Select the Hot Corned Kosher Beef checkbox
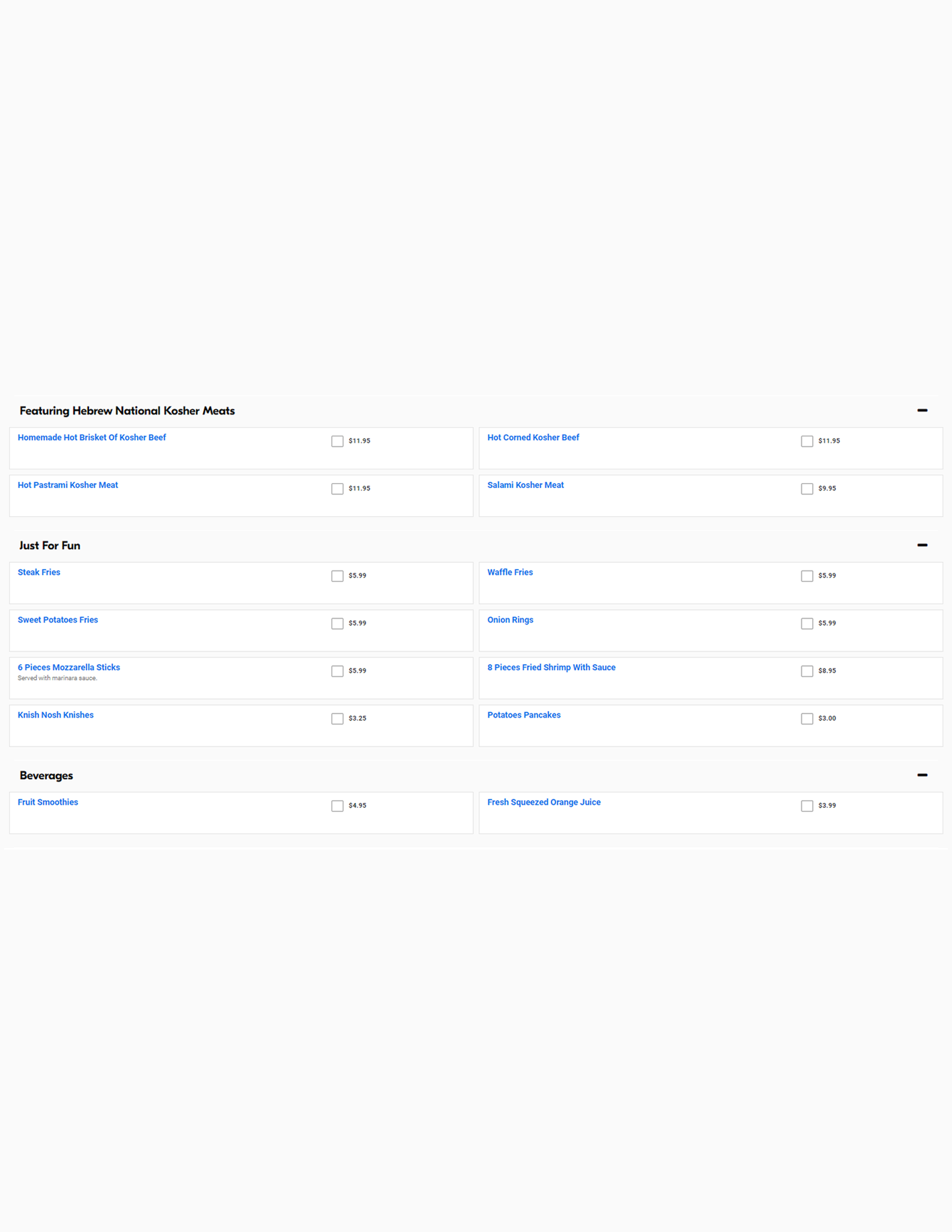952x1232 pixels. tap(806, 441)
